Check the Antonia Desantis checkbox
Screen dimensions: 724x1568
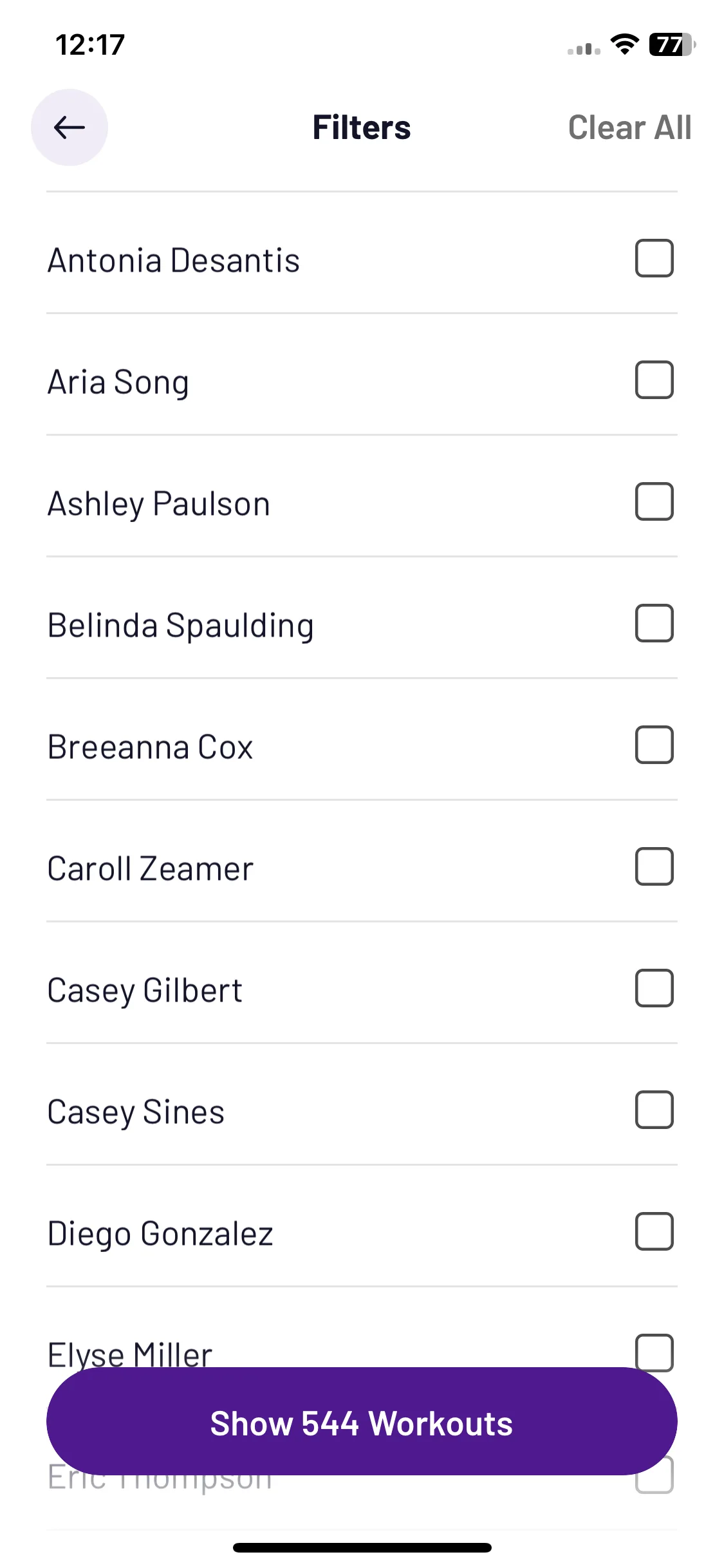pos(654,258)
